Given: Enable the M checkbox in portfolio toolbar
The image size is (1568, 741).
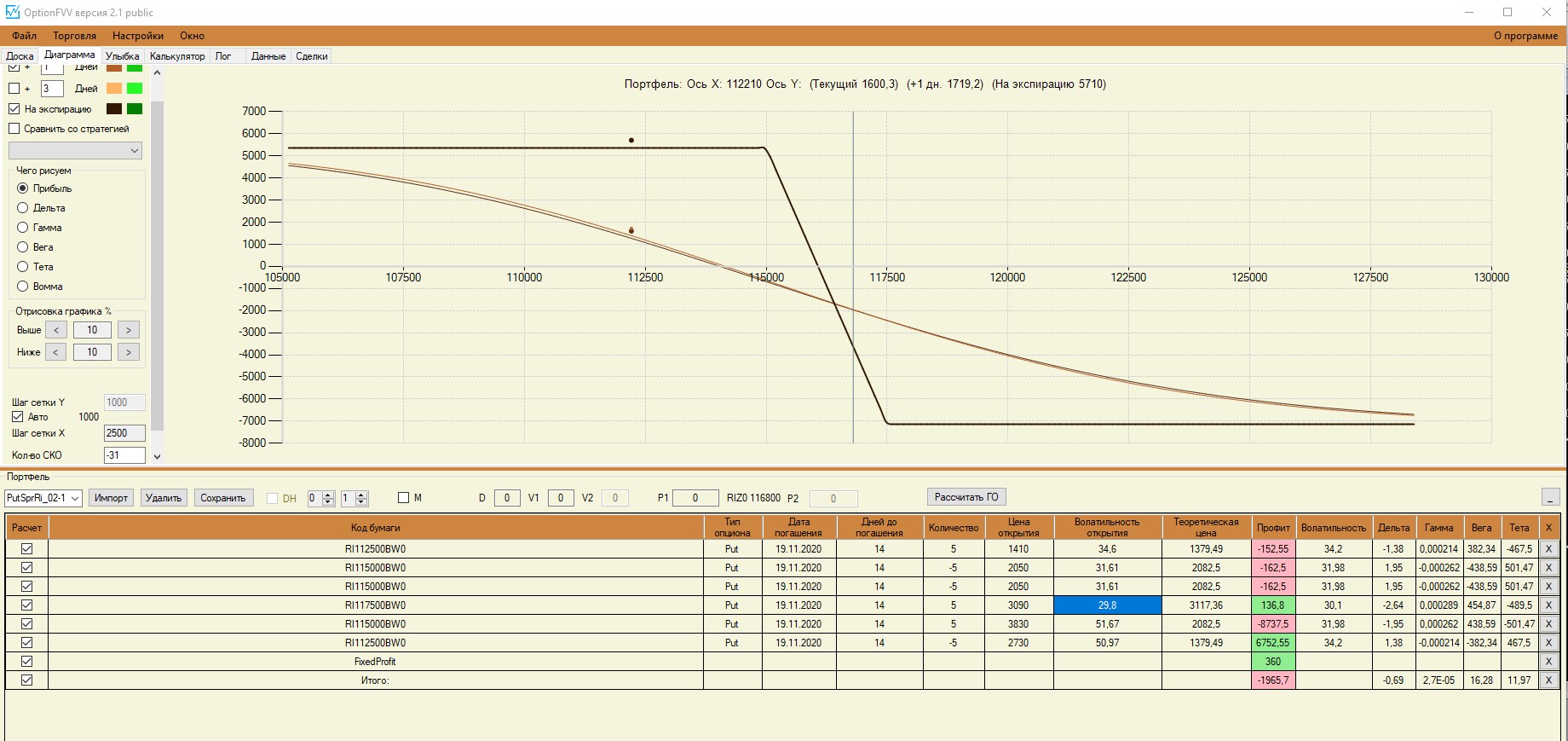Looking at the screenshot, I should coord(404,498).
